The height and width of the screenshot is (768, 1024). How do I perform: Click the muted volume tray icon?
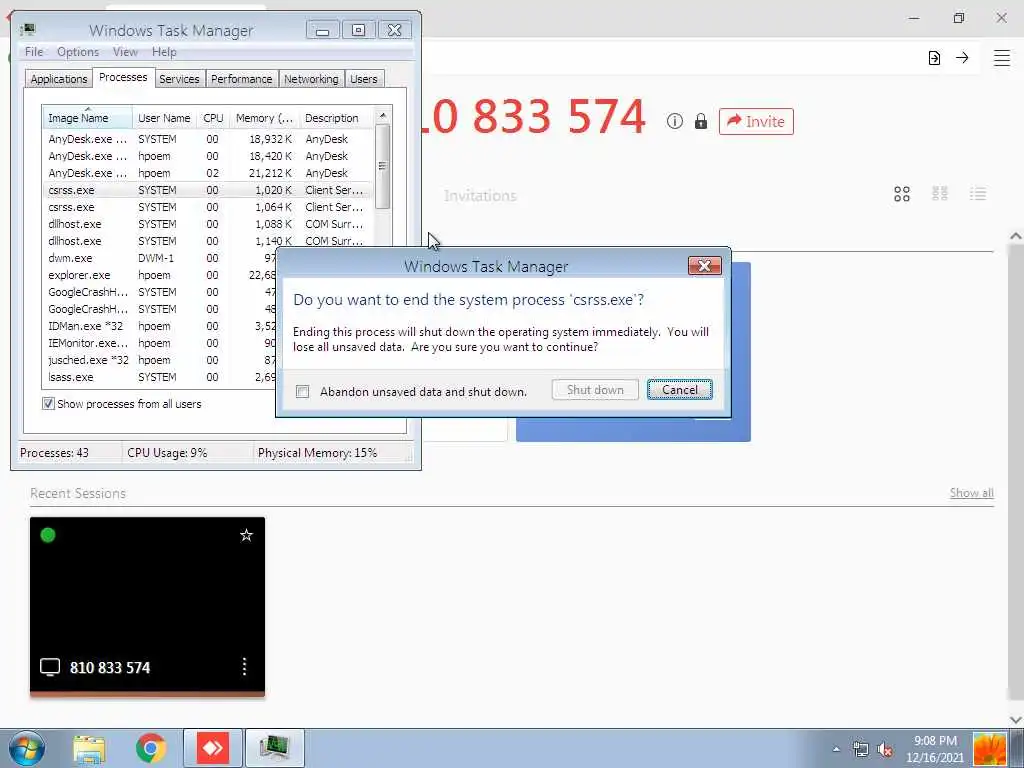tap(886, 749)
